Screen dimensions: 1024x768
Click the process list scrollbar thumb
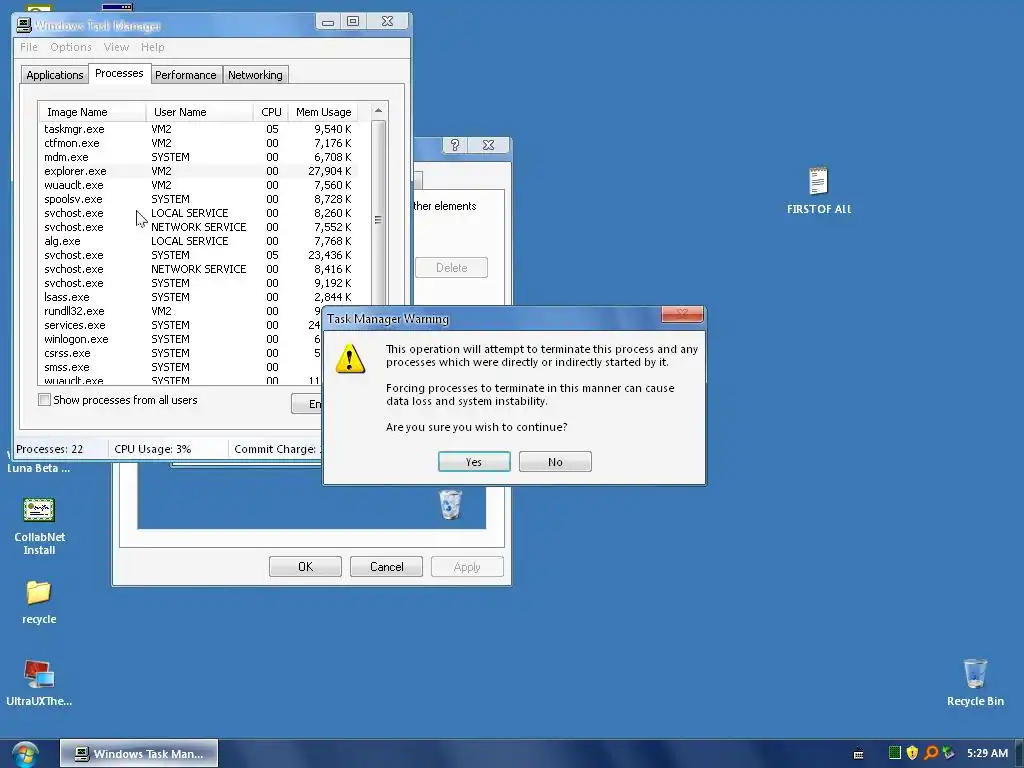(378, 220)
